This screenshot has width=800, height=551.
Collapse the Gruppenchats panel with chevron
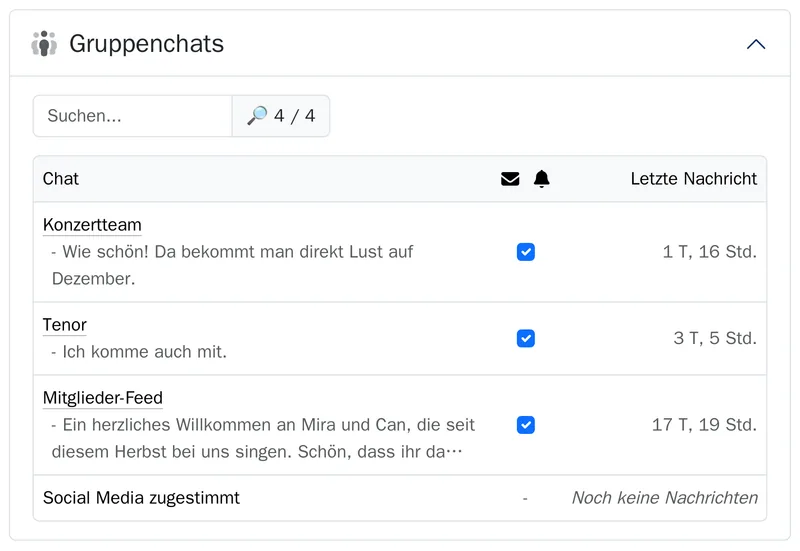click(756, 44)
